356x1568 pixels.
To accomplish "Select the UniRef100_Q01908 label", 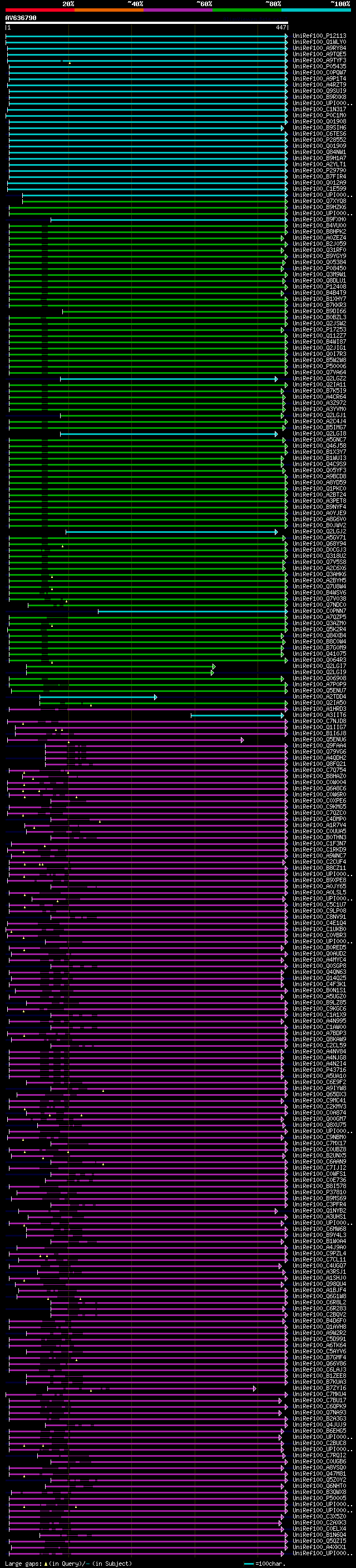I will click(319, 122).
